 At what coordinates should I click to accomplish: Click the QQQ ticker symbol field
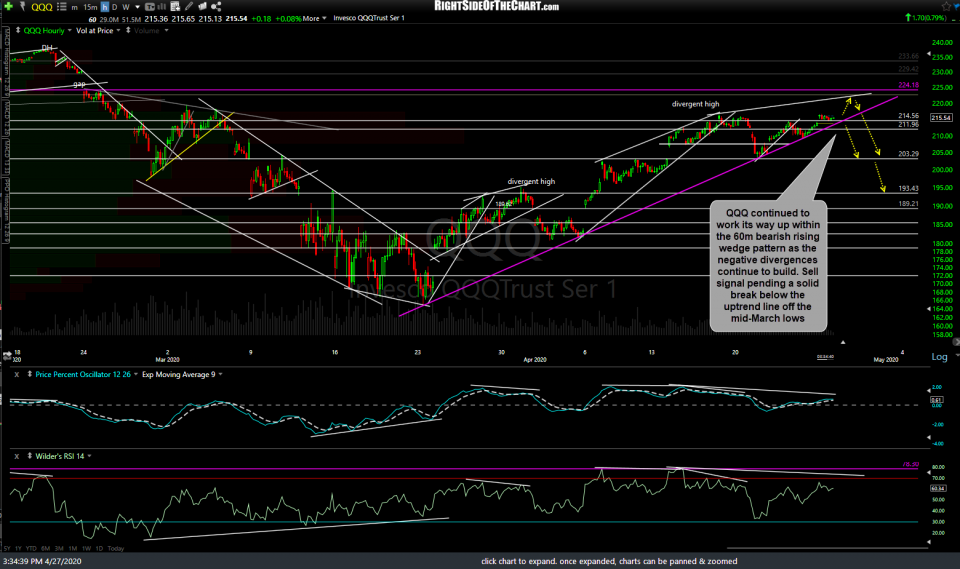click(x=42, y=7)
